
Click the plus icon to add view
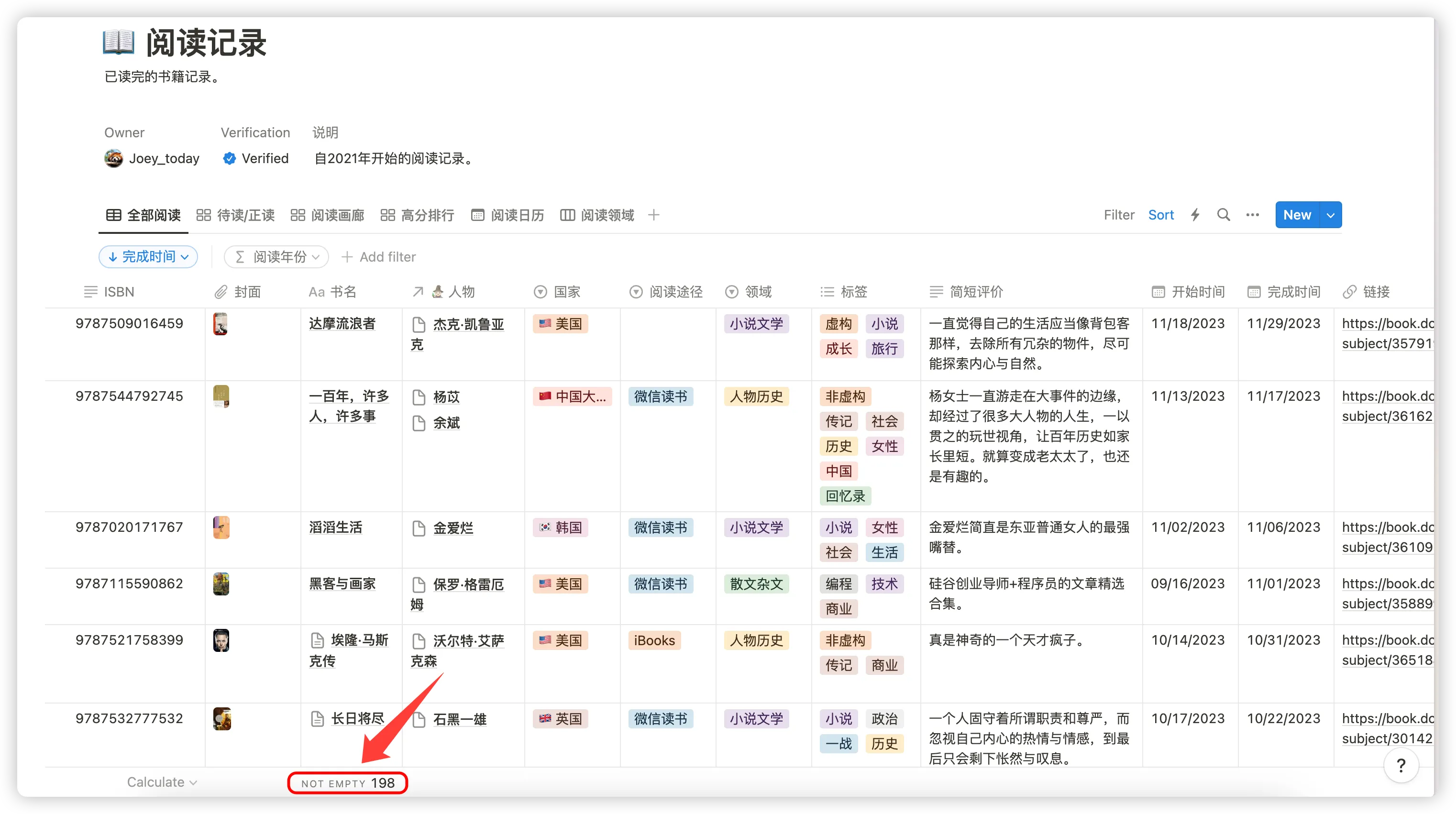pos(653,215)
